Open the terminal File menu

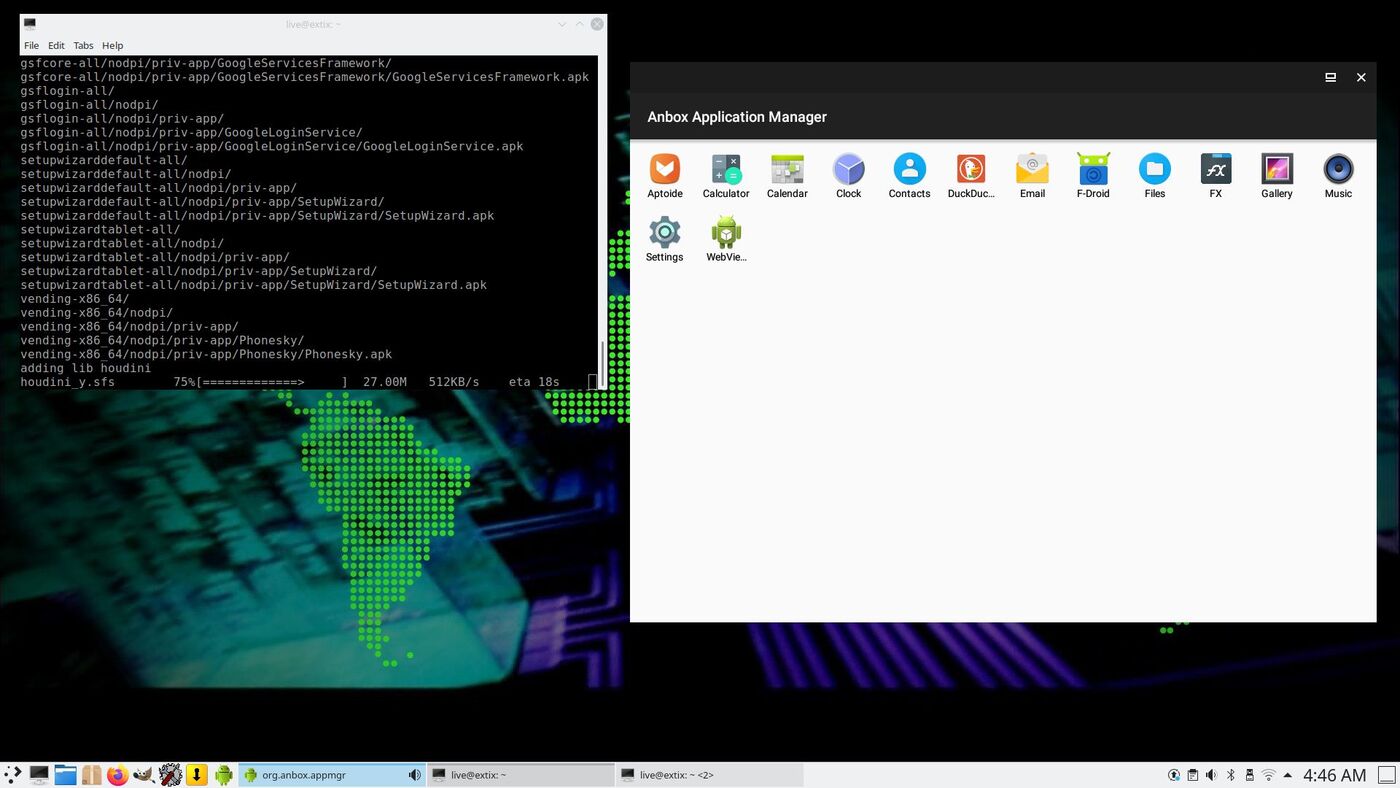31,46
